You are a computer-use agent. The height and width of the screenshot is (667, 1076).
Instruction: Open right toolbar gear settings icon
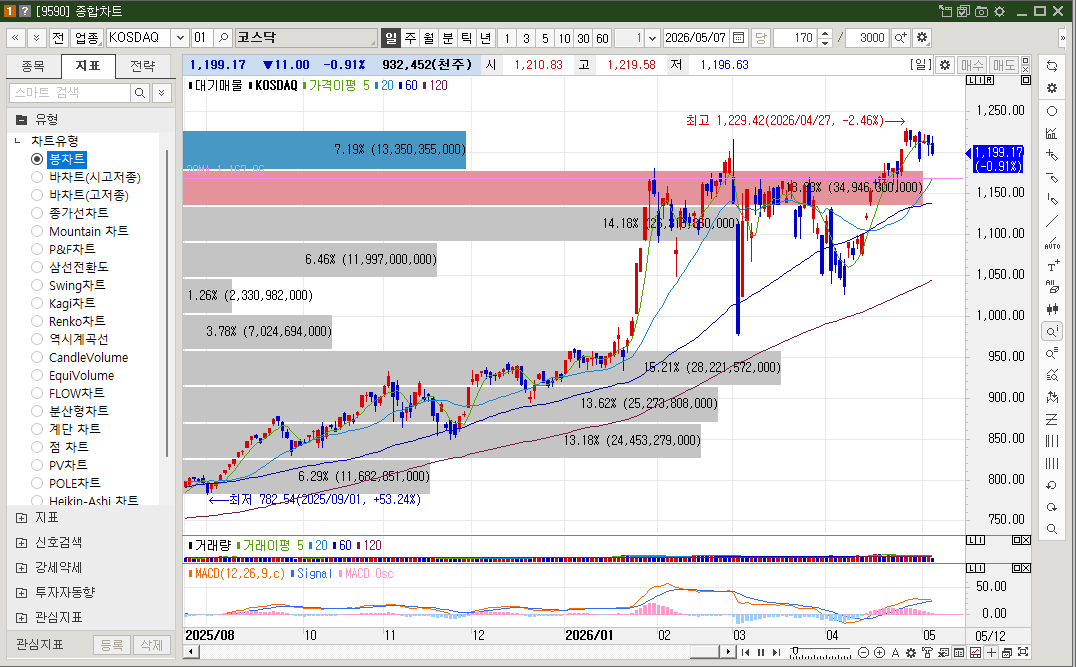point(1051,89)
